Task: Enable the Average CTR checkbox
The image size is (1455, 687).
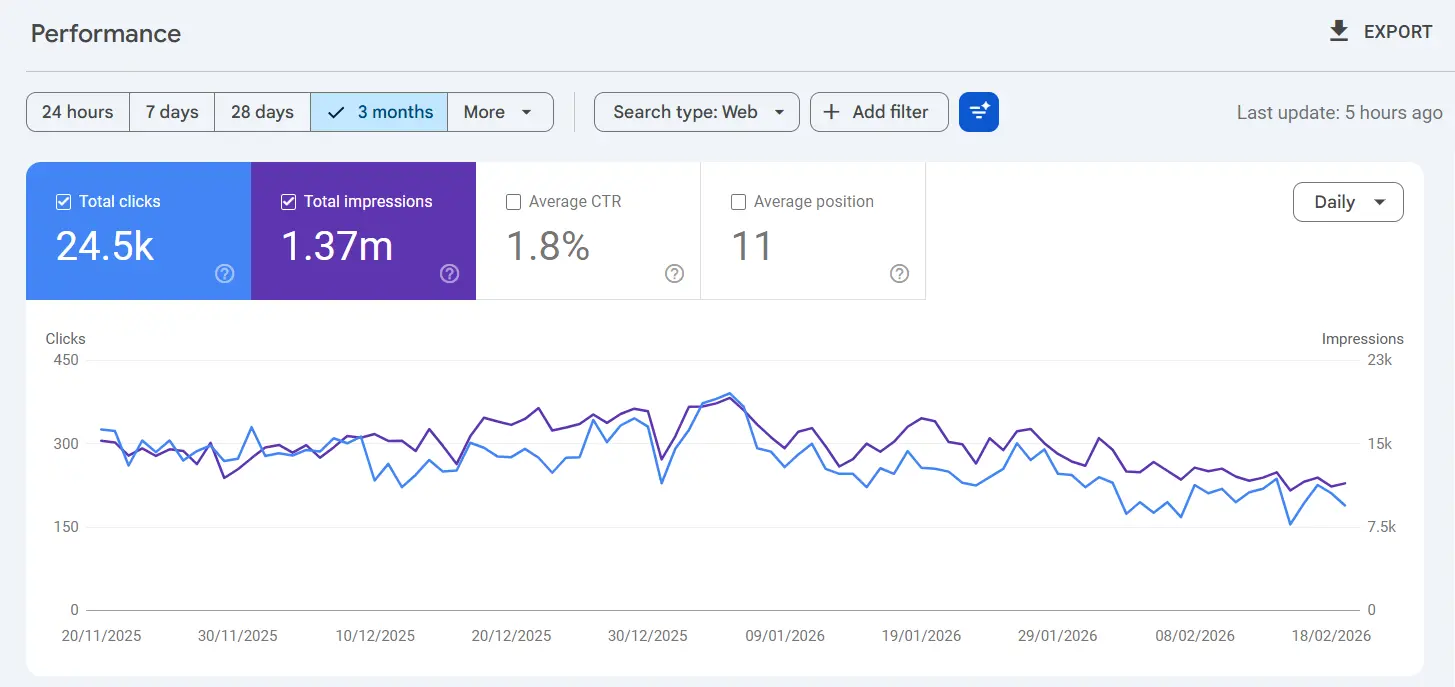Action: tap(513, 201)
